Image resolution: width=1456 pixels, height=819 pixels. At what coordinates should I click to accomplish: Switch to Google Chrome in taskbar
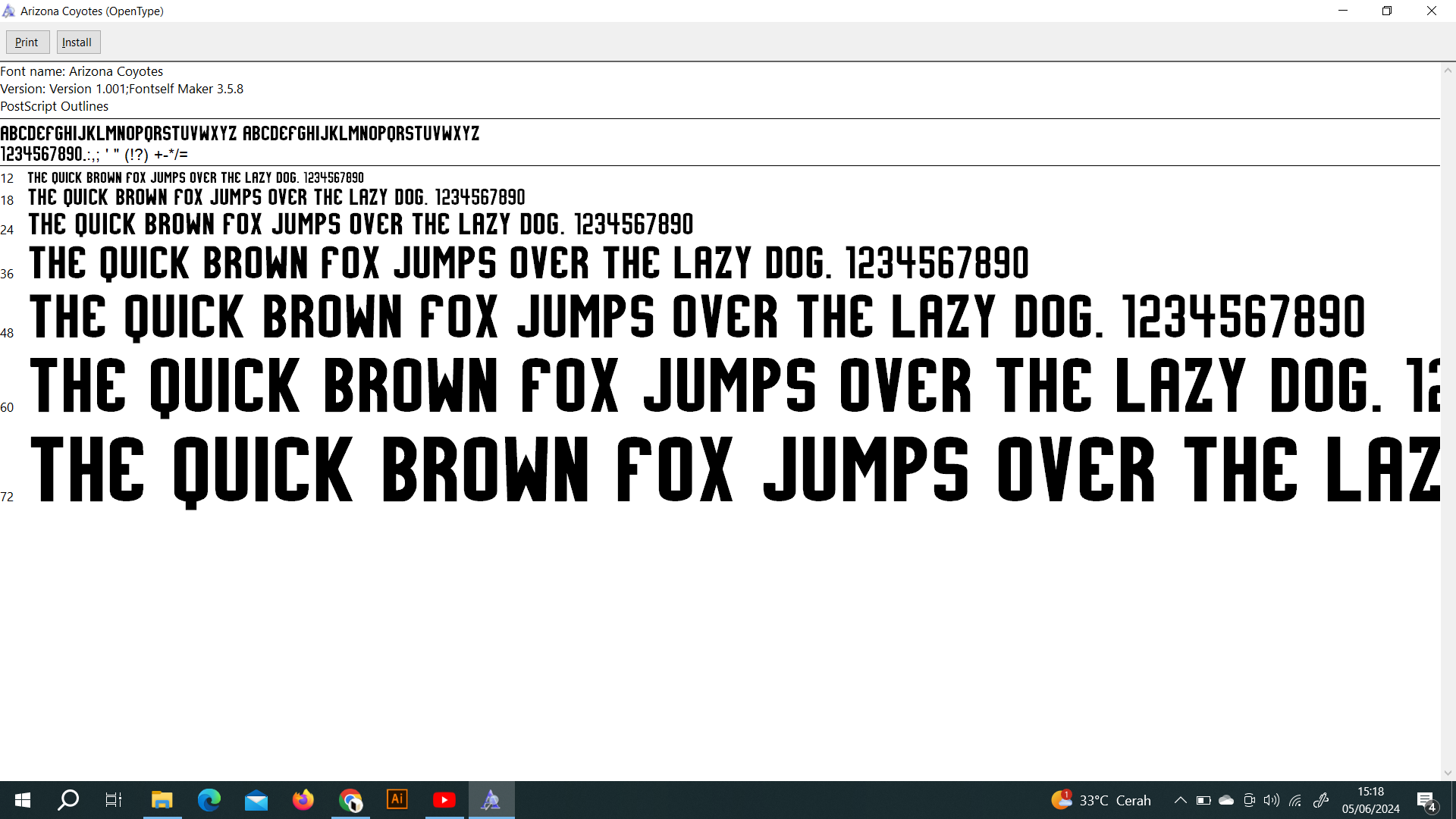[350, 800]
